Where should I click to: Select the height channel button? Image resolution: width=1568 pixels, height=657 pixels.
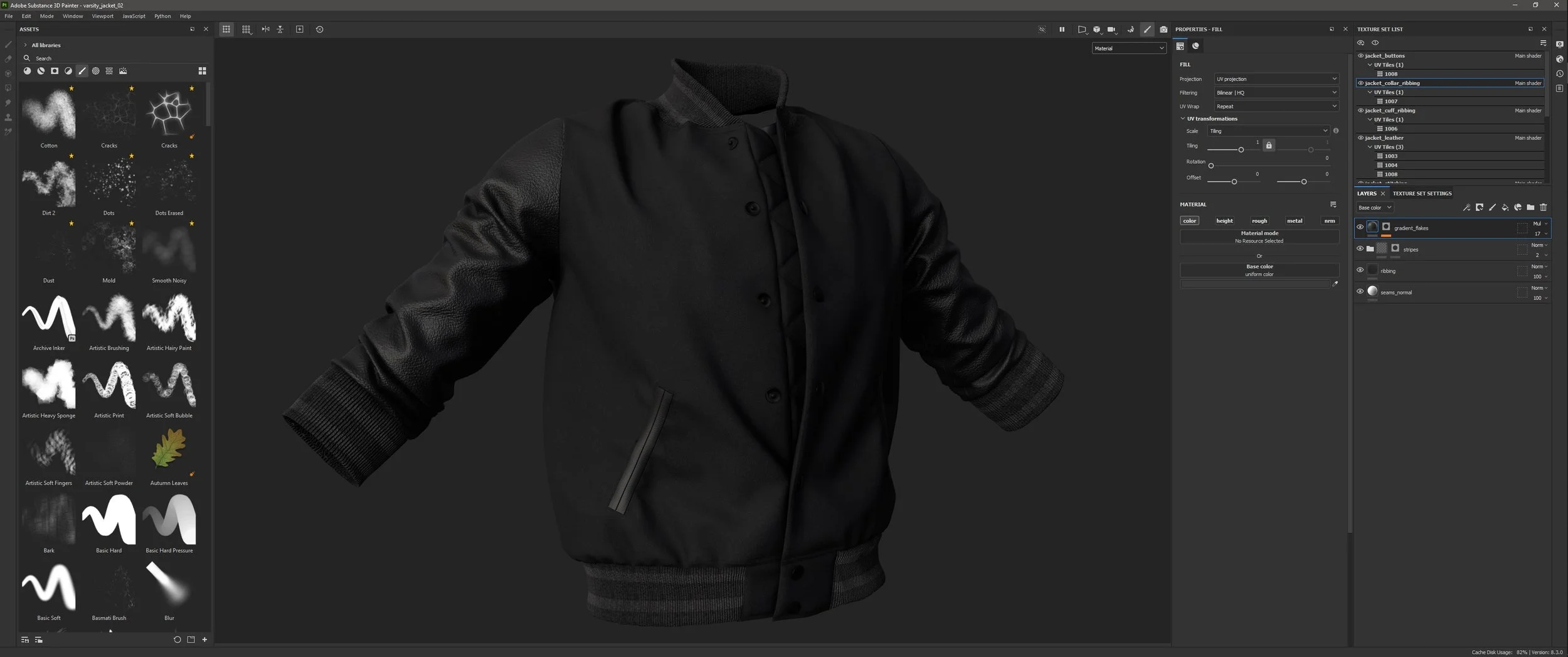pos(1224,220)
